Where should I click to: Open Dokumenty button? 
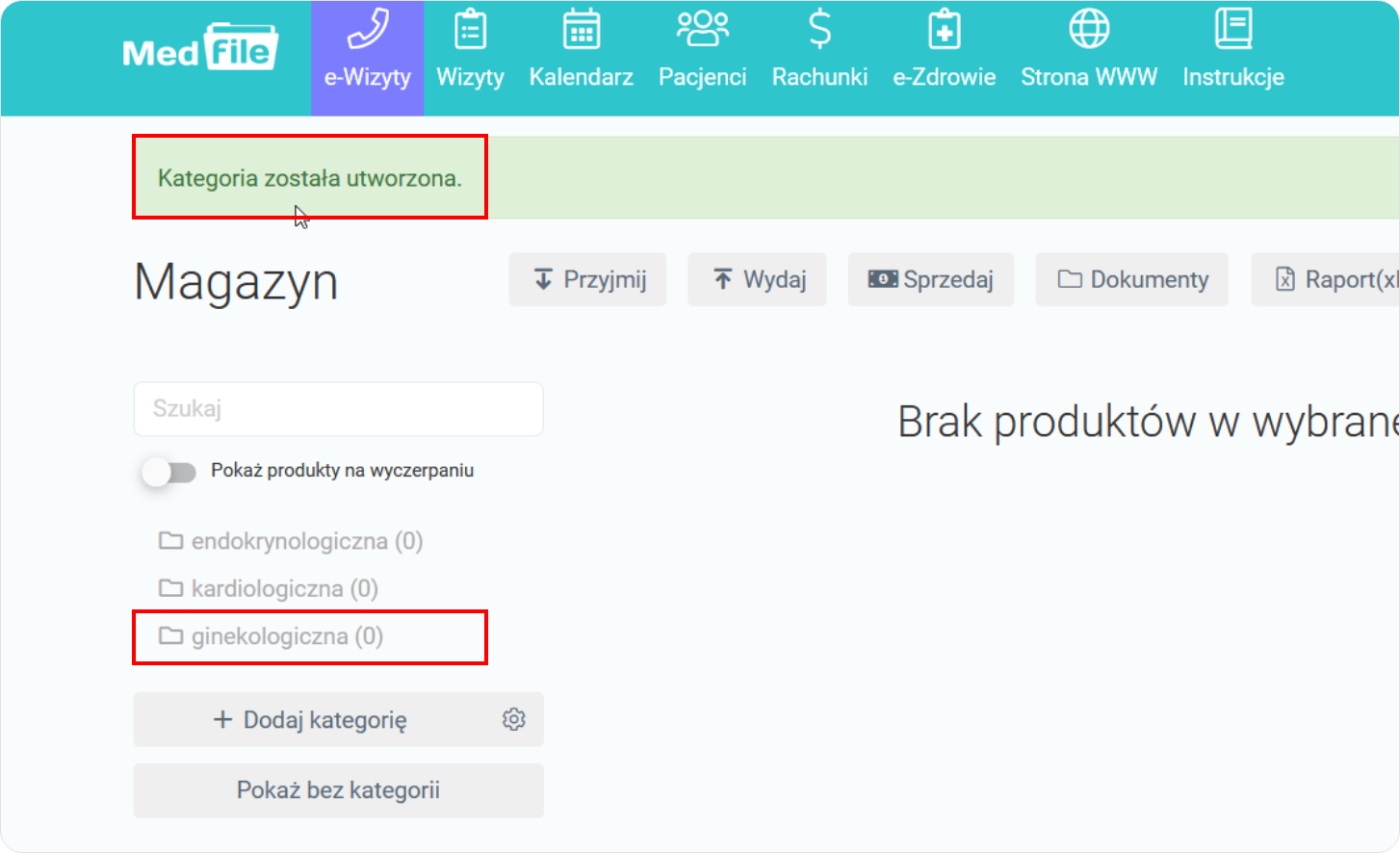click(1131, 280)
